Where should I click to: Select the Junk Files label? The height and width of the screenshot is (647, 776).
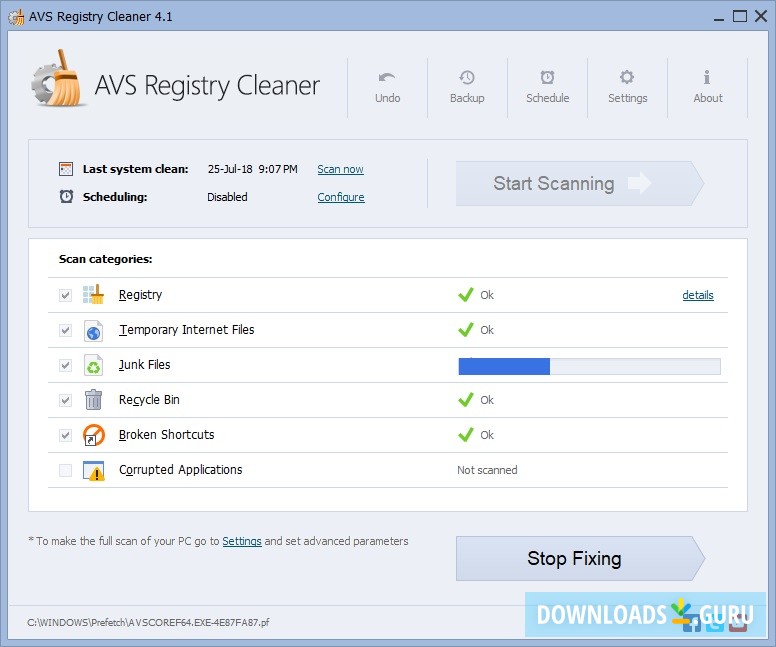point(145,365)
